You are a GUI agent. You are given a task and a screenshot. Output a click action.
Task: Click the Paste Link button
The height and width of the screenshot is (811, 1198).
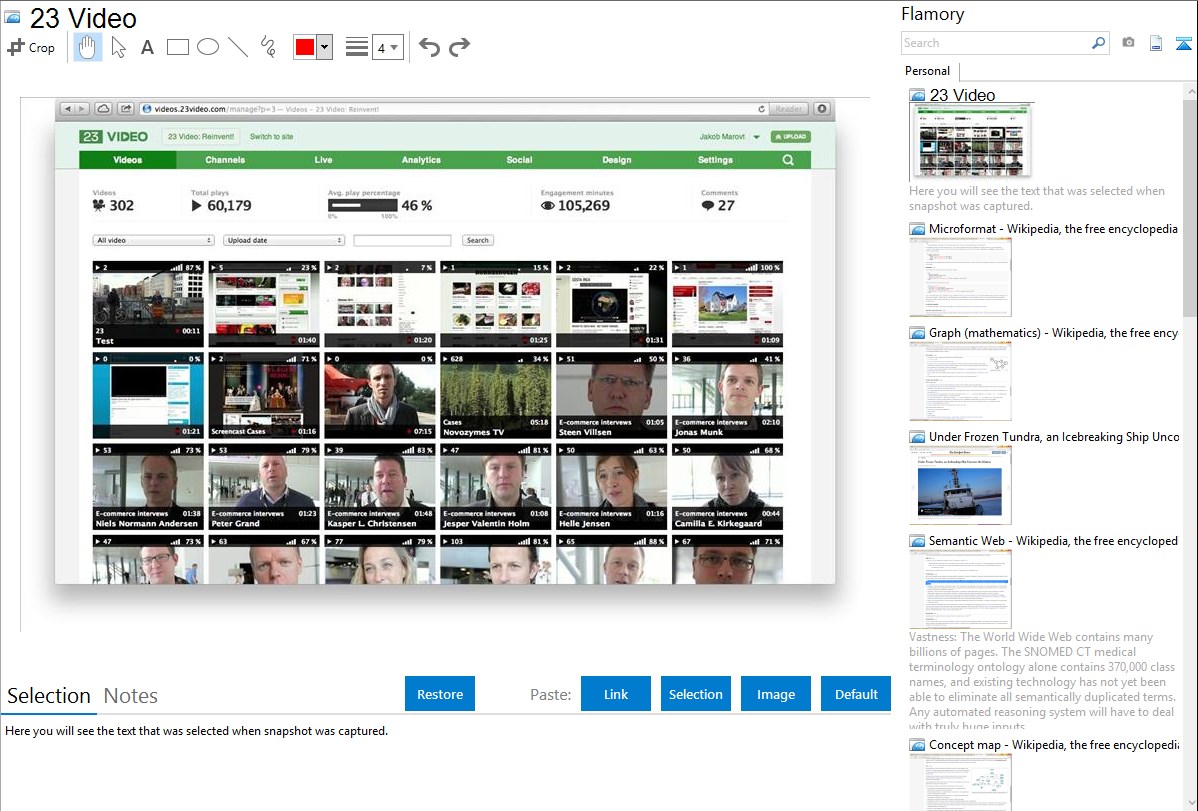(x=616, y=694)
